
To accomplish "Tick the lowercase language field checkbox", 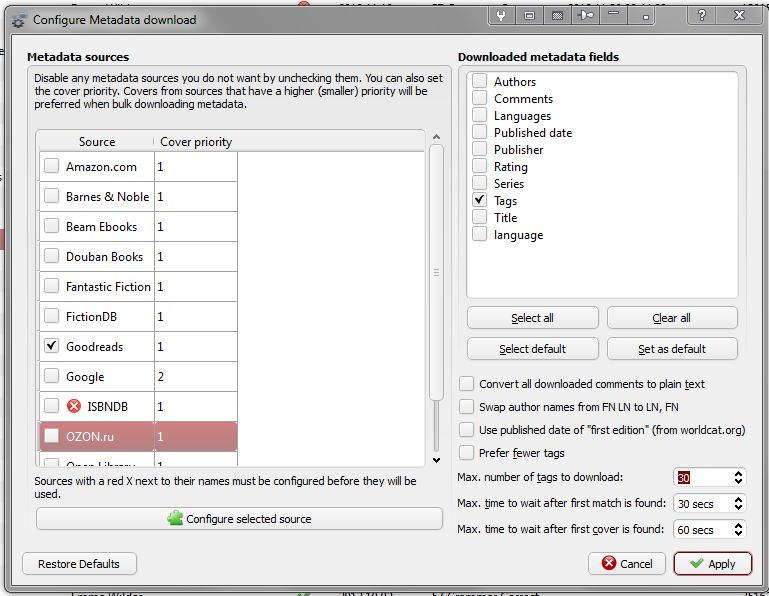I will (480, 234).
